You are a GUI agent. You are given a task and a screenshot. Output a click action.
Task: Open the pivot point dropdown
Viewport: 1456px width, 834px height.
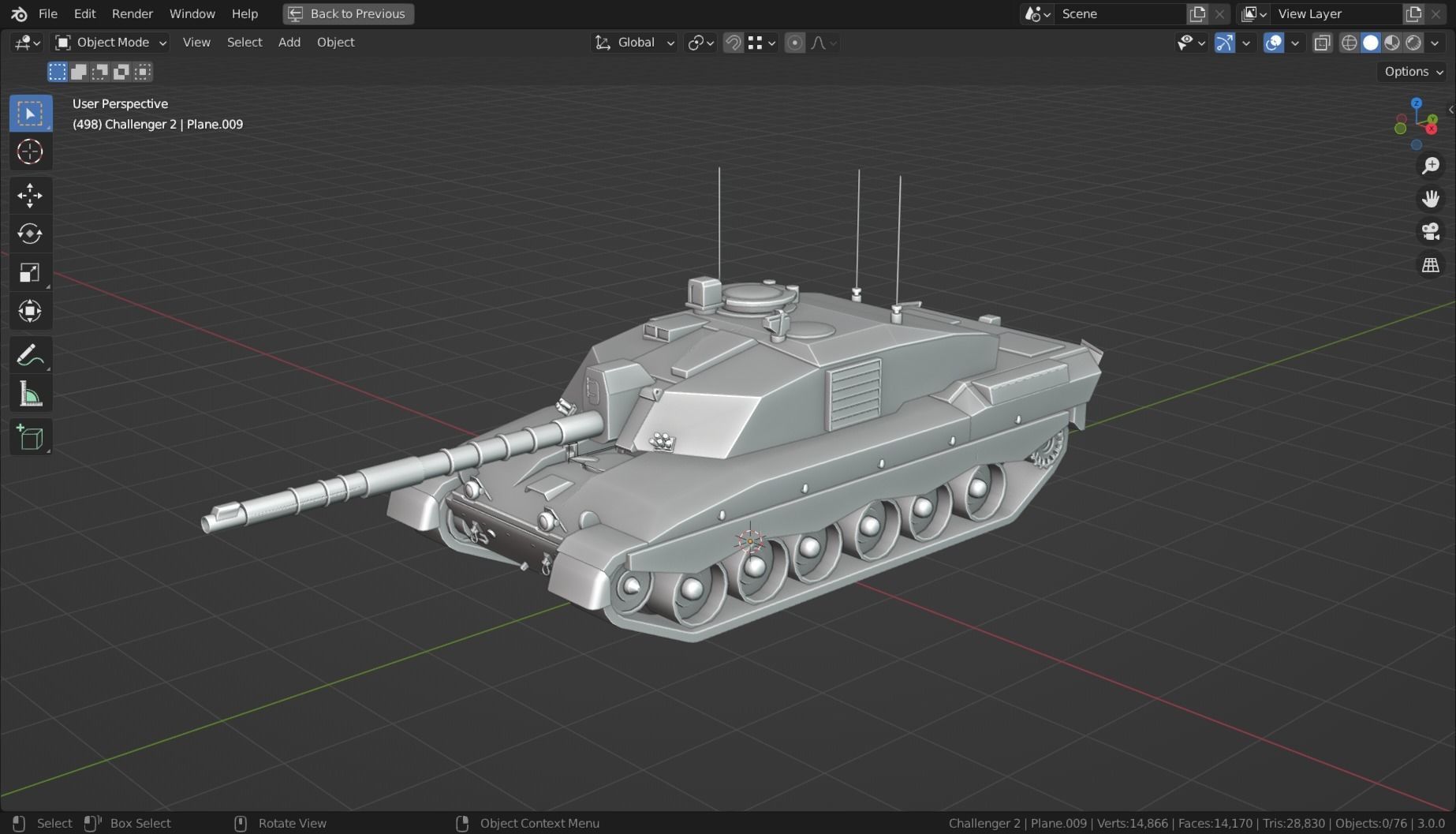(x=700, y=43)
